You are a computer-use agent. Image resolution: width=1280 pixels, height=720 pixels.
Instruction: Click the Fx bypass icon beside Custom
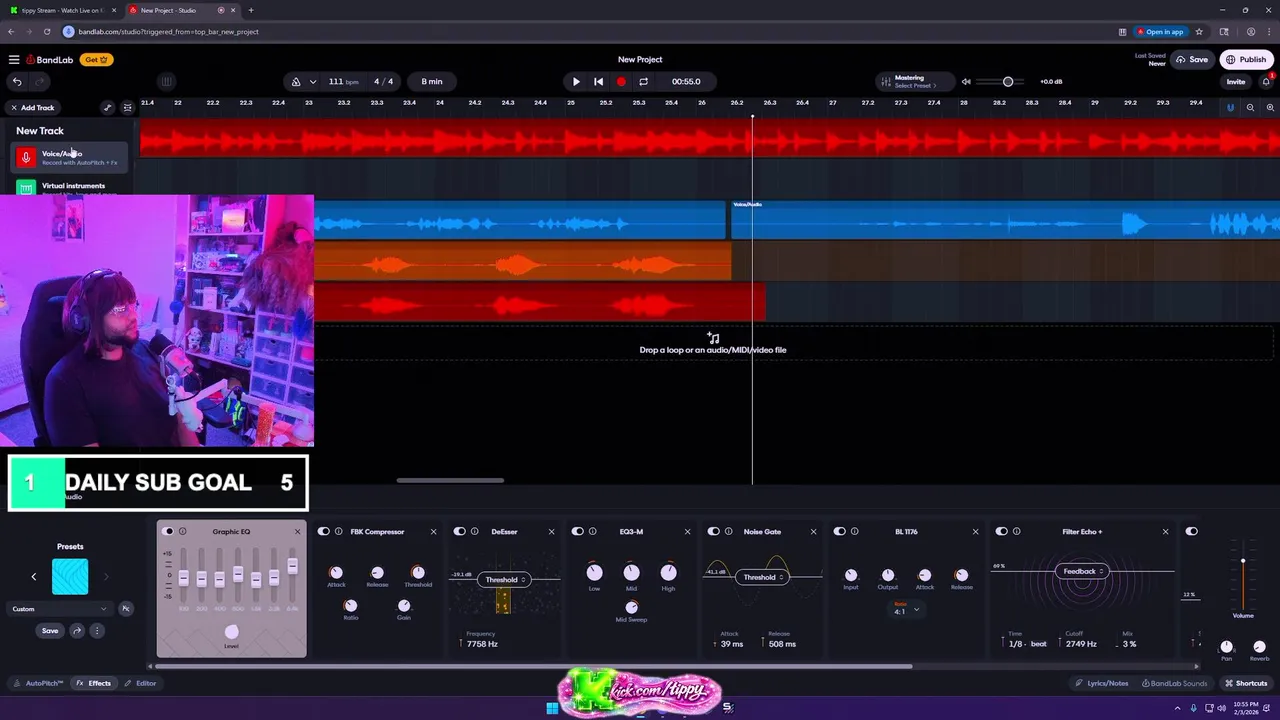pyautogui.click(x=126, y=609)
